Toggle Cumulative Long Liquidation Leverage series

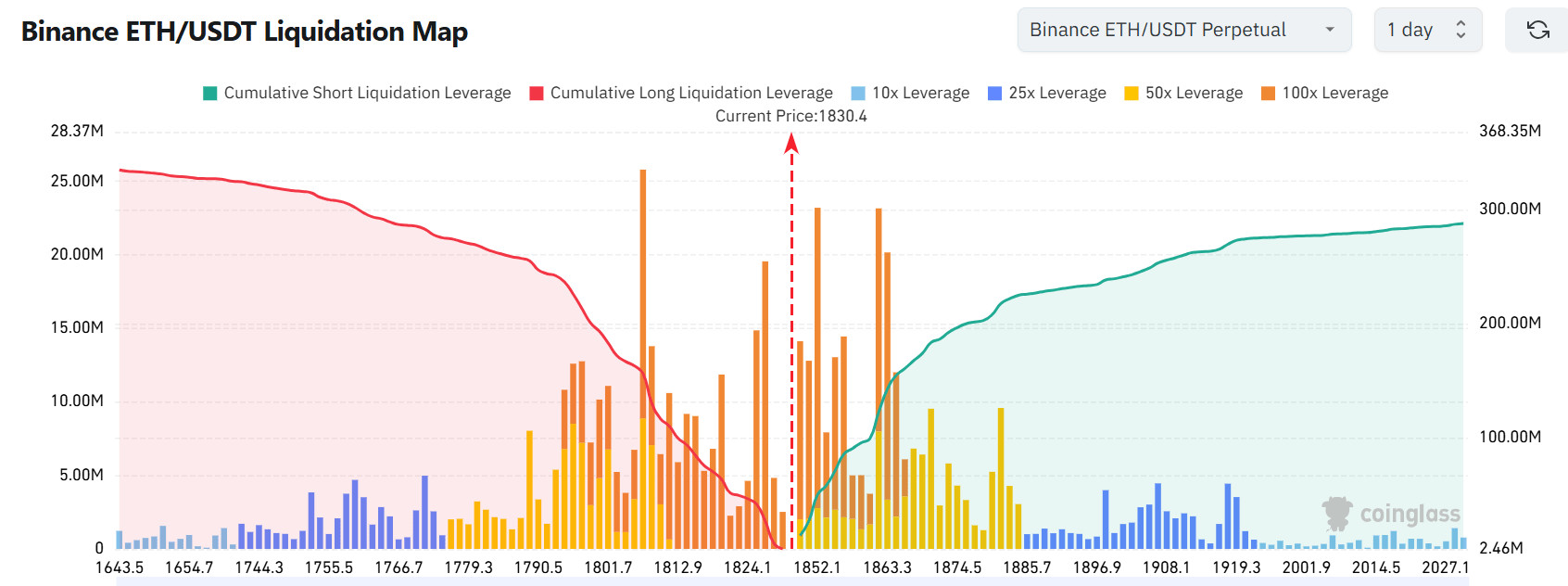click(x=691, y=93)
